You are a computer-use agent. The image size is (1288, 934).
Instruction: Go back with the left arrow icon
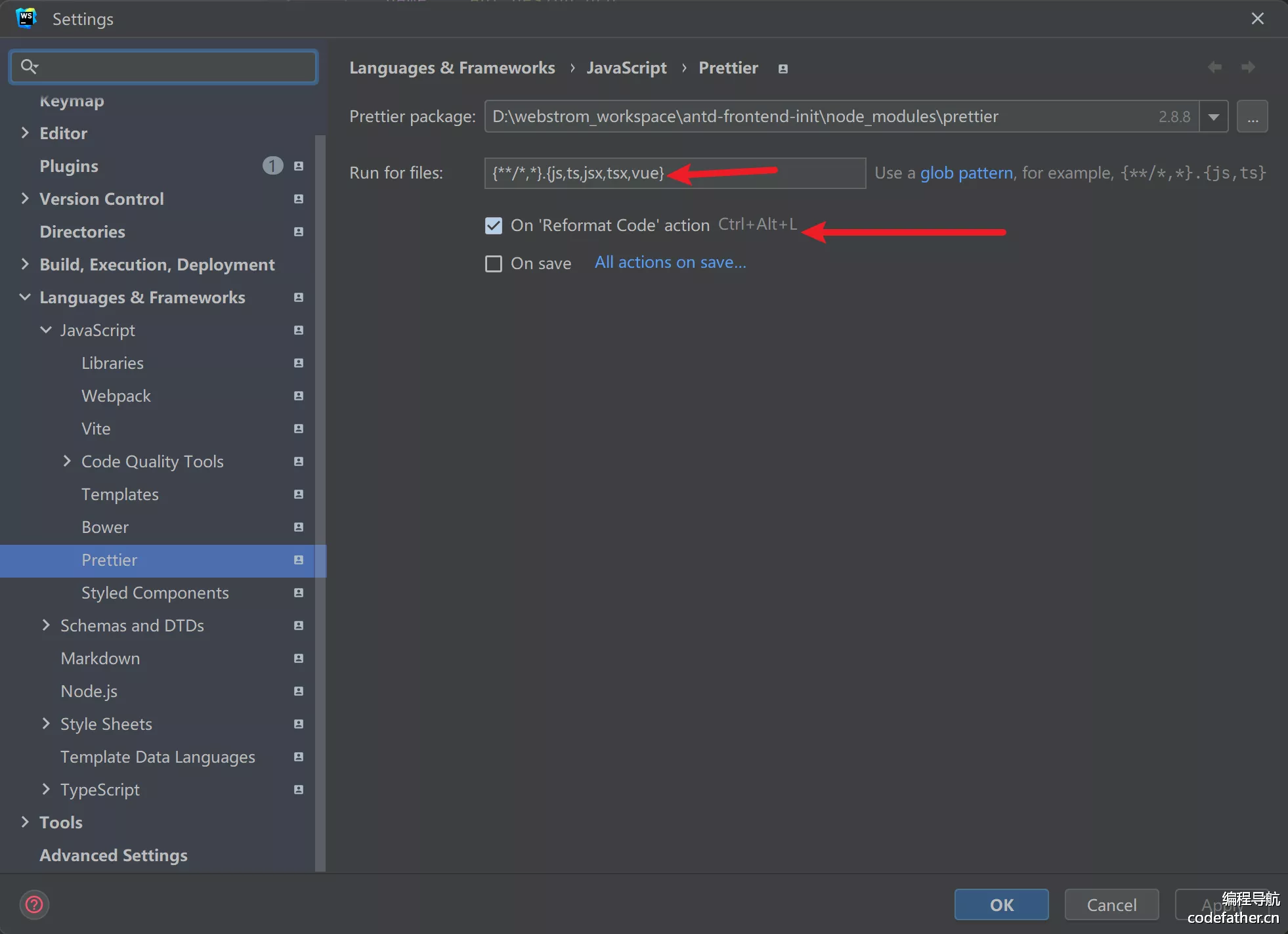click(1214, 67)
